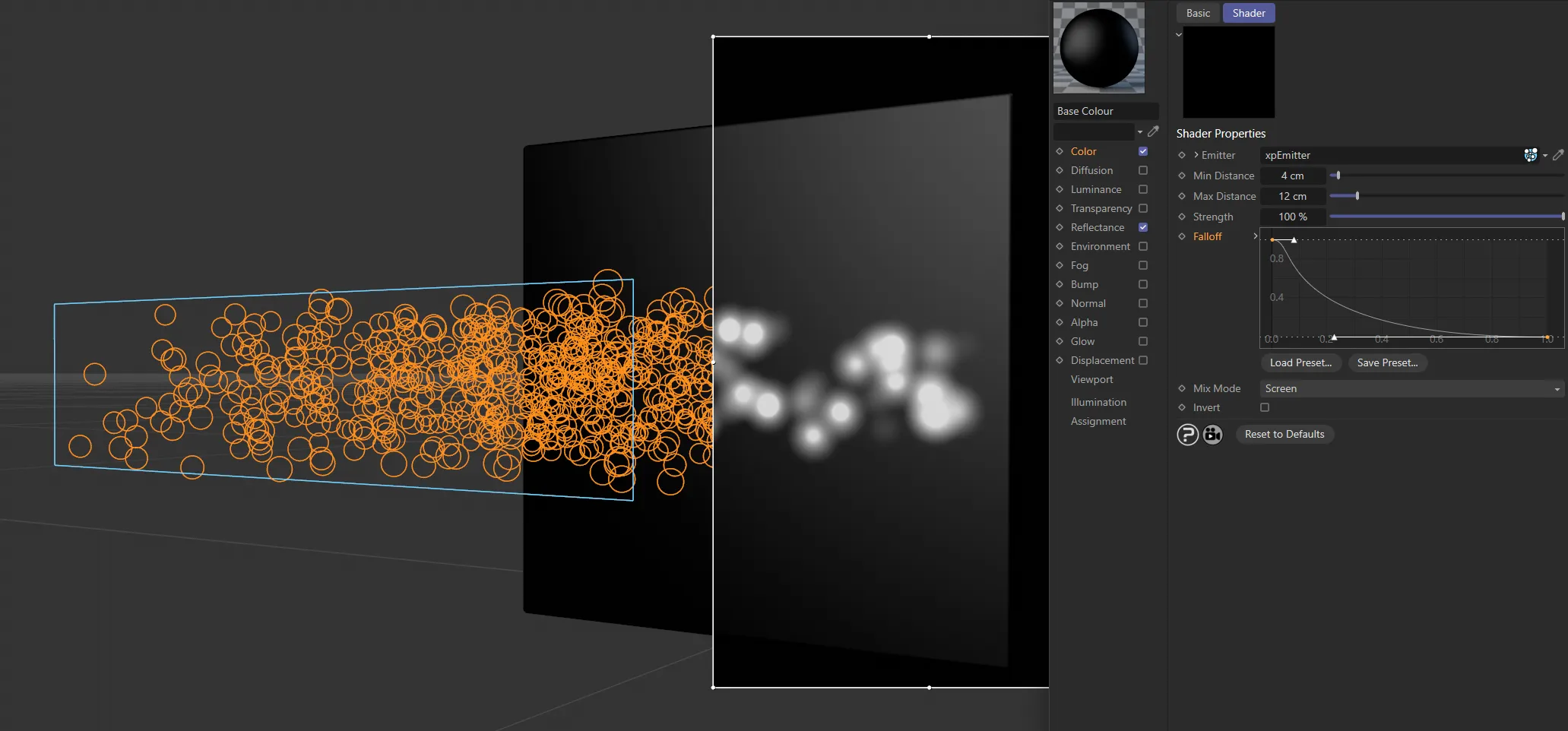Toggle the Invert checkbox
This screenshot has height=731, width=1568.
[x=1264, y=407]
